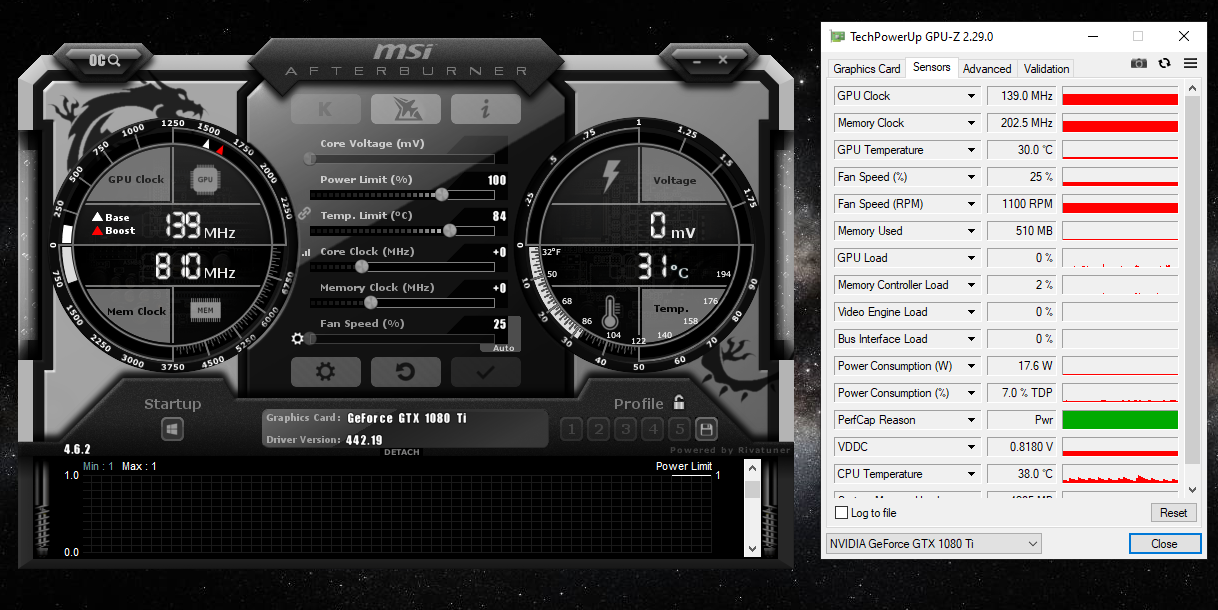Click the Temp. Limit slider handle

pos(450,230)
